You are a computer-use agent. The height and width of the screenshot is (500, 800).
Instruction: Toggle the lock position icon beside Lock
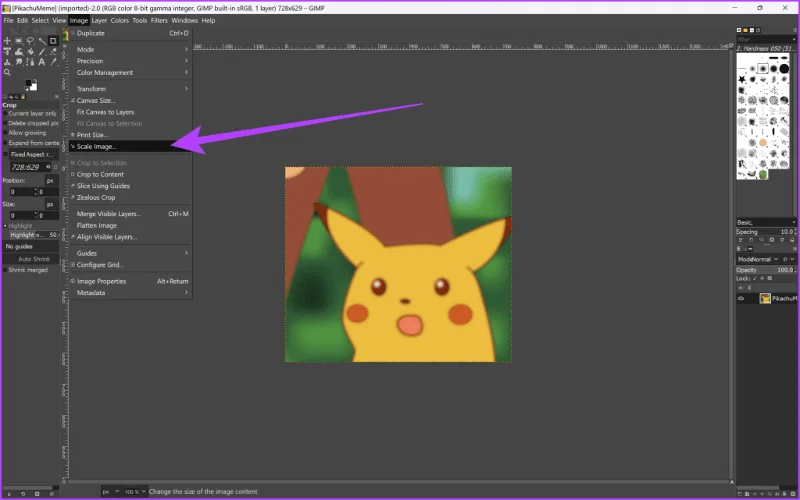pos(762,278)
